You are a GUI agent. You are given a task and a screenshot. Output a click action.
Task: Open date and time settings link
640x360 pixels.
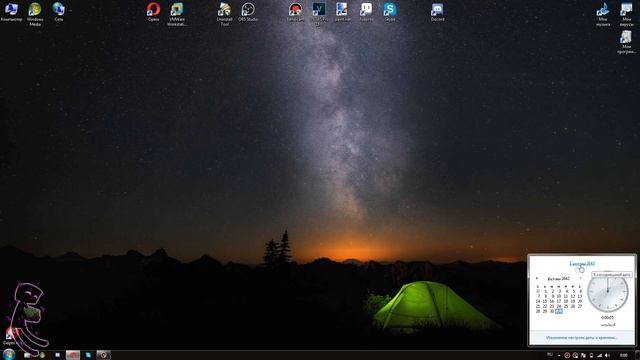(582, 338)
